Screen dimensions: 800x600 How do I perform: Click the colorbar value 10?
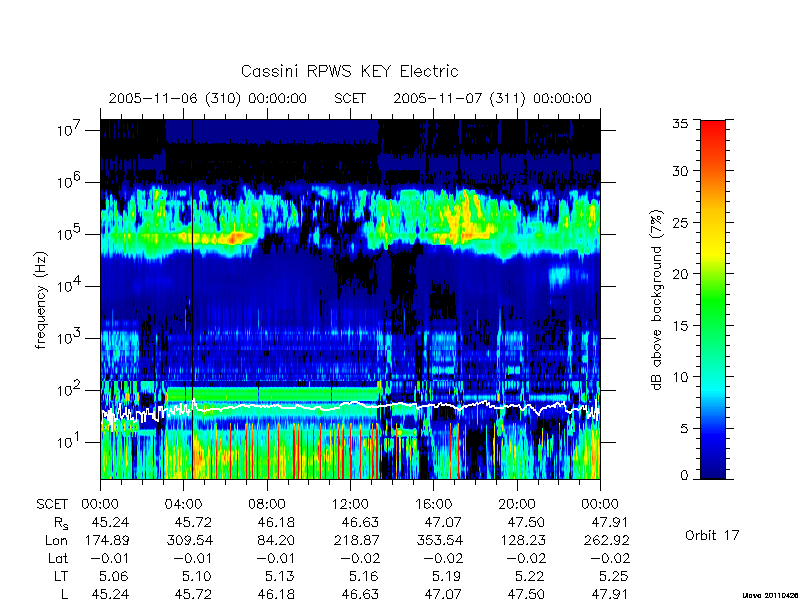[680, 377]
